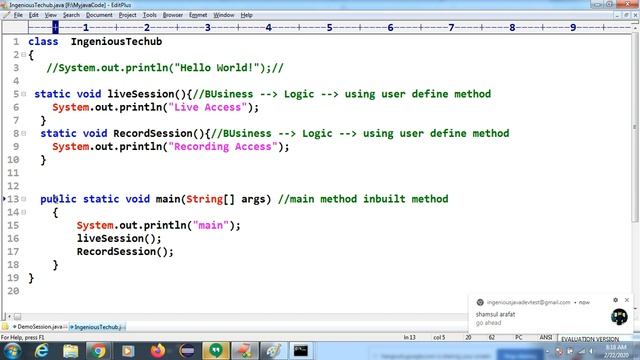
Task: Click line number 13 in the gutter
Action: coord(13,199)
